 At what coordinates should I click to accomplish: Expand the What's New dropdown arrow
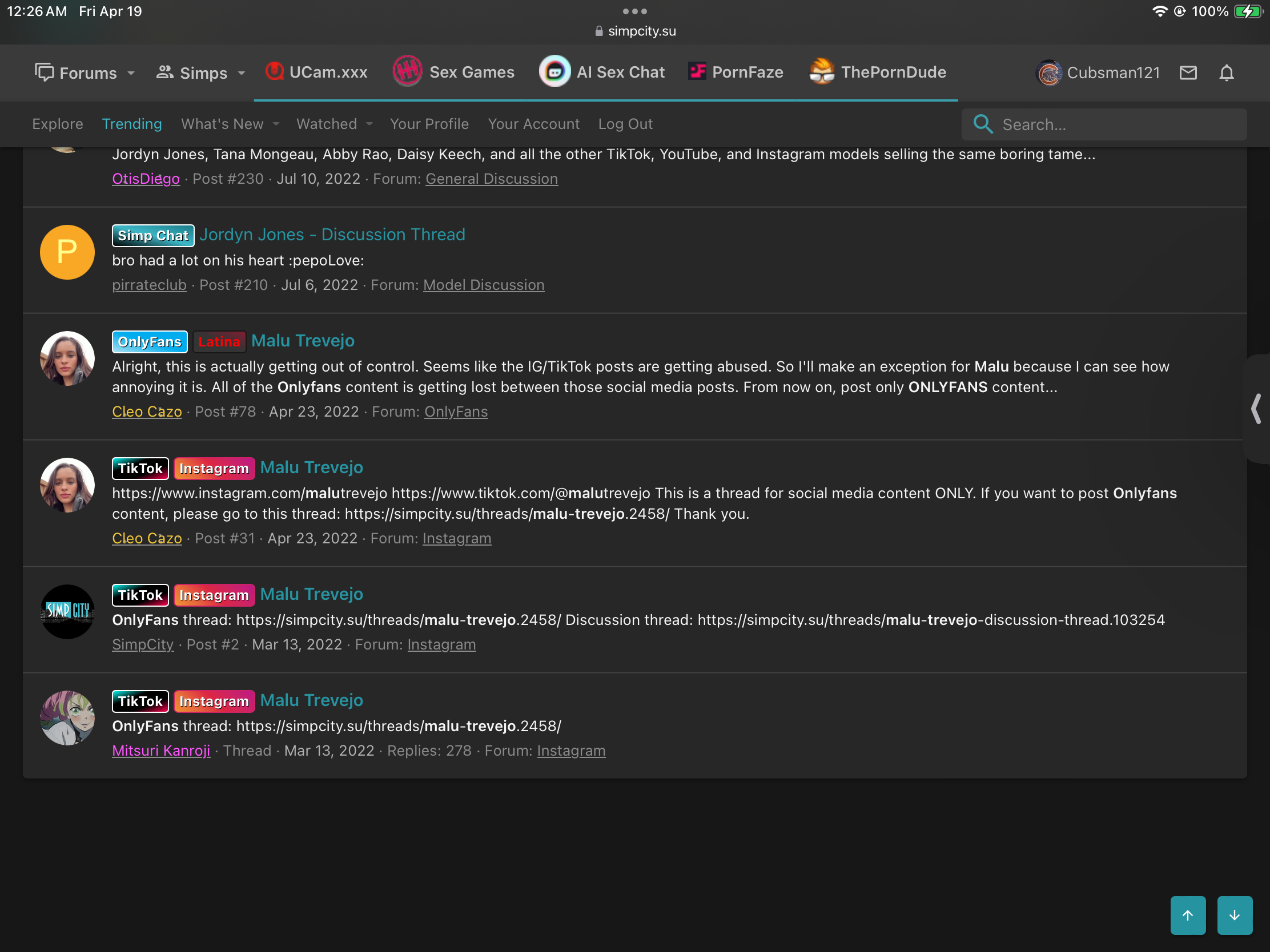(x=276, y=124)
